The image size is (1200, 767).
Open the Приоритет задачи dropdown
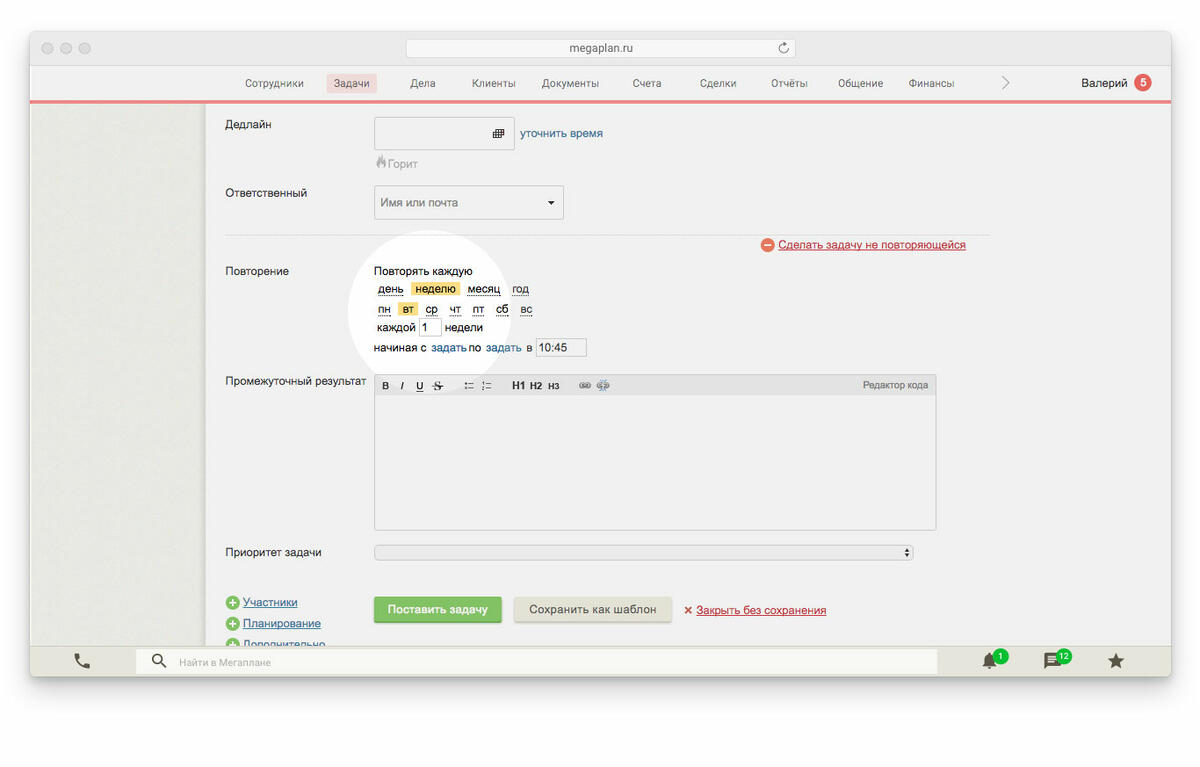click(643, 552)
